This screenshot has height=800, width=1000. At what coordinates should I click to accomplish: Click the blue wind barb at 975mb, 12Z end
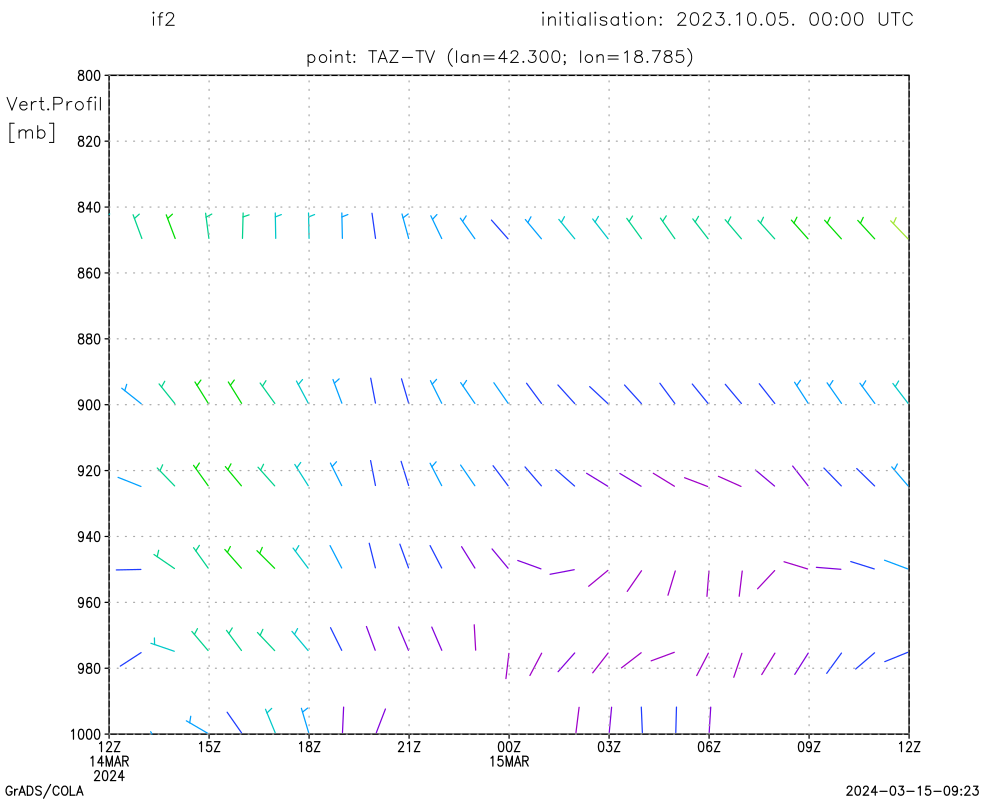[897, 656]
